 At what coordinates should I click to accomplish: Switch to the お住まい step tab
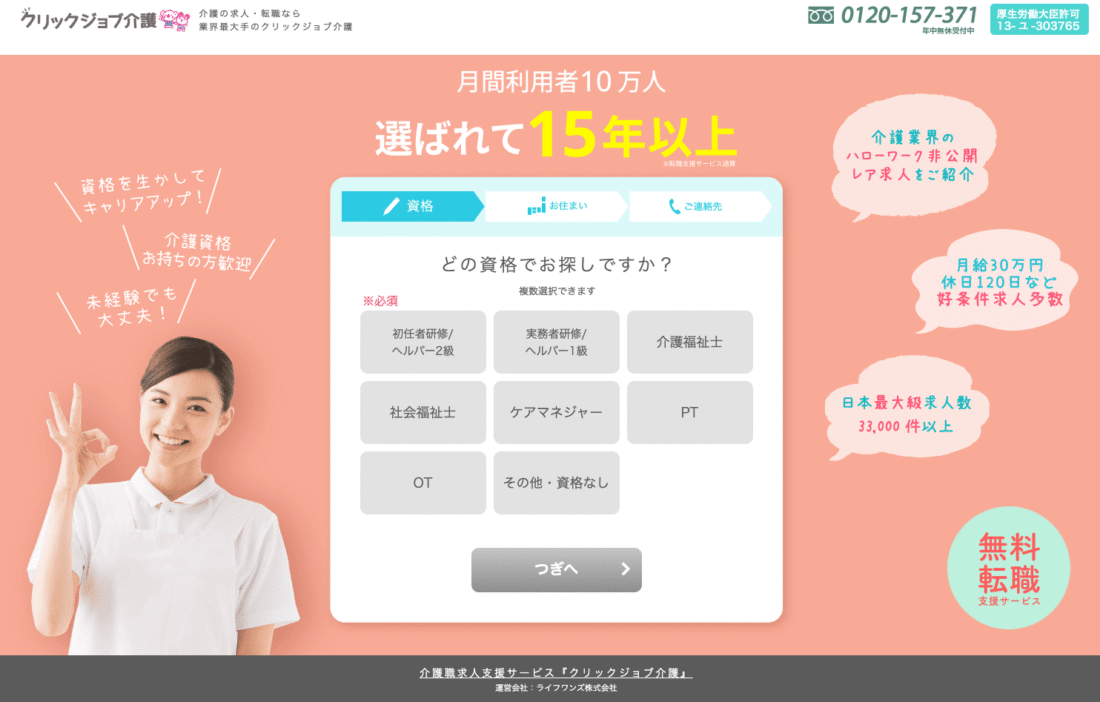coord(556,206)
